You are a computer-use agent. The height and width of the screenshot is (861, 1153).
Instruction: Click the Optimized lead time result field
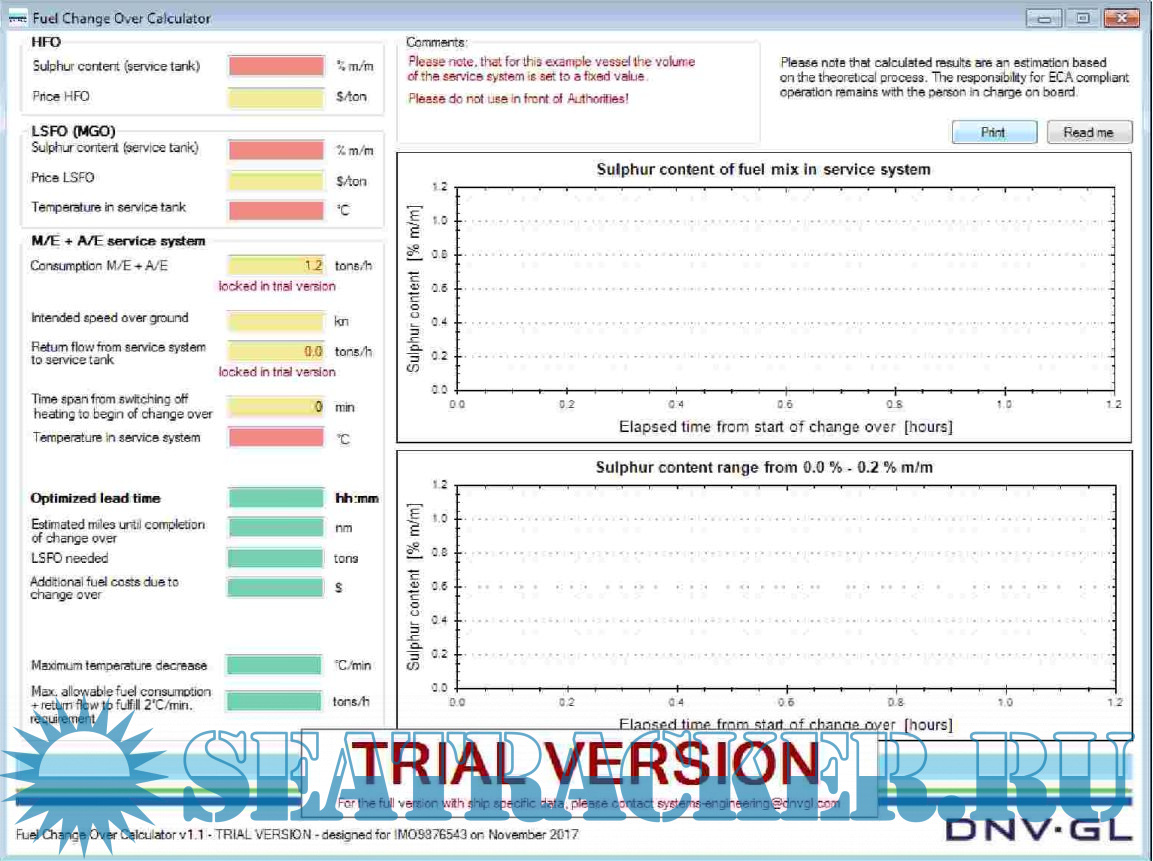277,498
